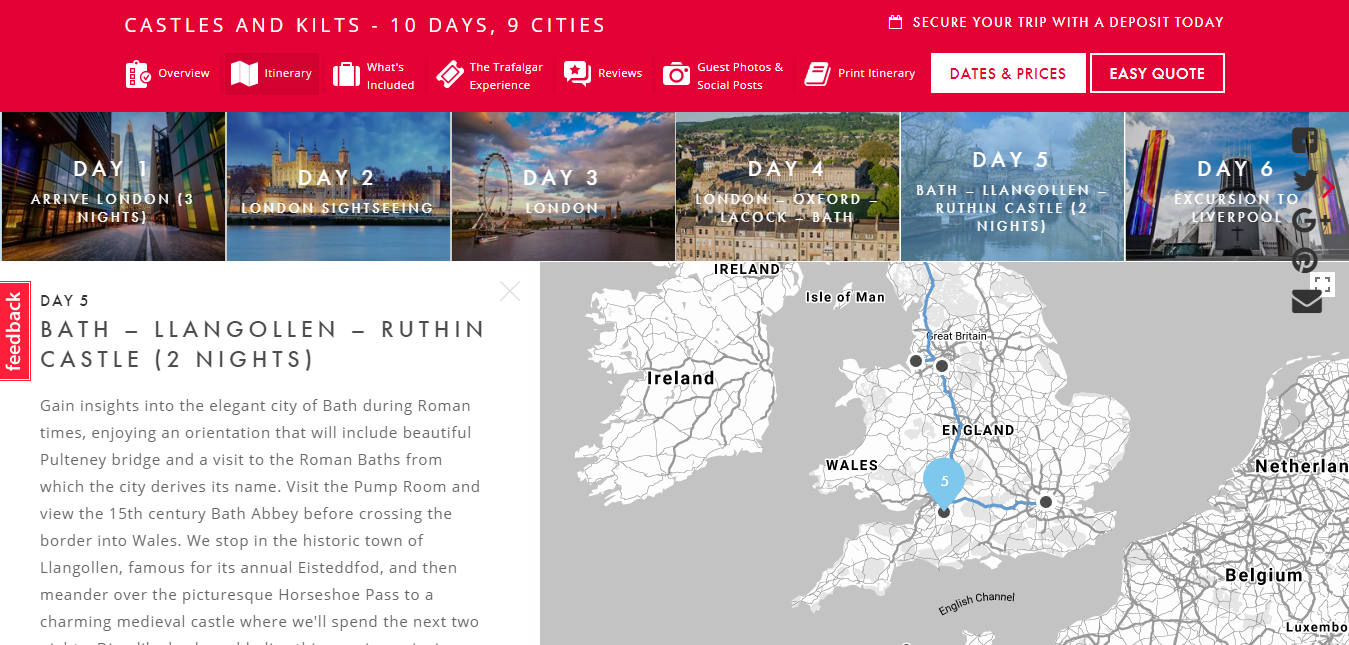Click Print Itinerary

[x=860, y=74]
